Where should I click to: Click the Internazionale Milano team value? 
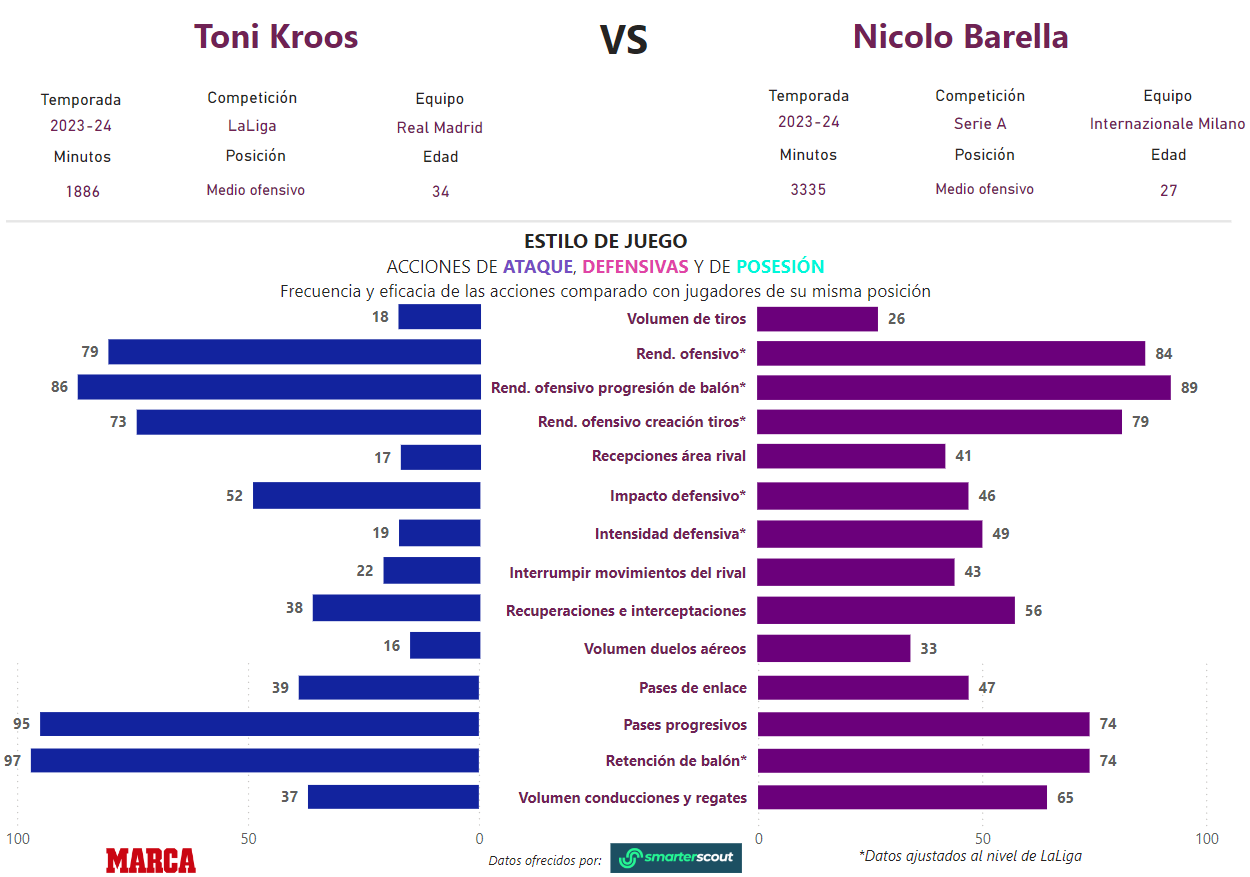click(x=1167, y=124)
